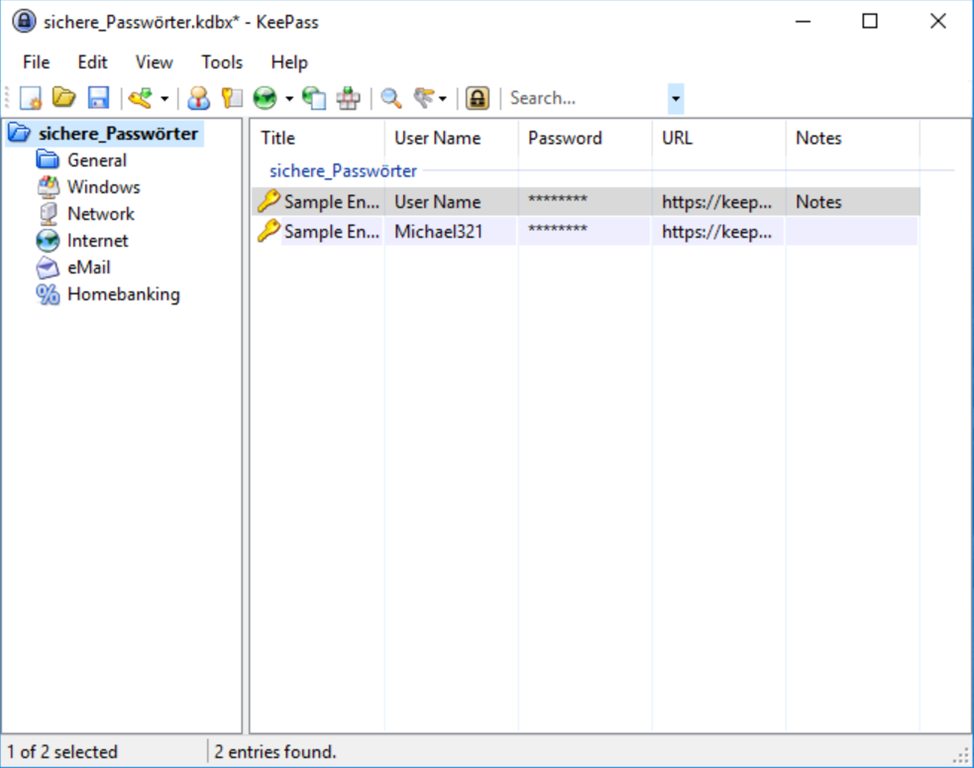Screen dimensions: 974x768
Task: Click the Perform Auto-Type toolbar icon
Action: (x=347, y=98)
